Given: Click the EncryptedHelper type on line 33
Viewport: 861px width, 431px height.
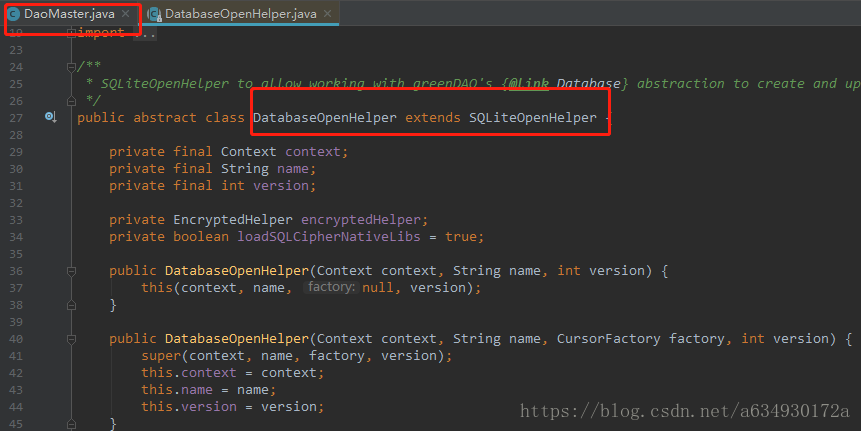Looking at the screenshot, I should coord(233,220).
